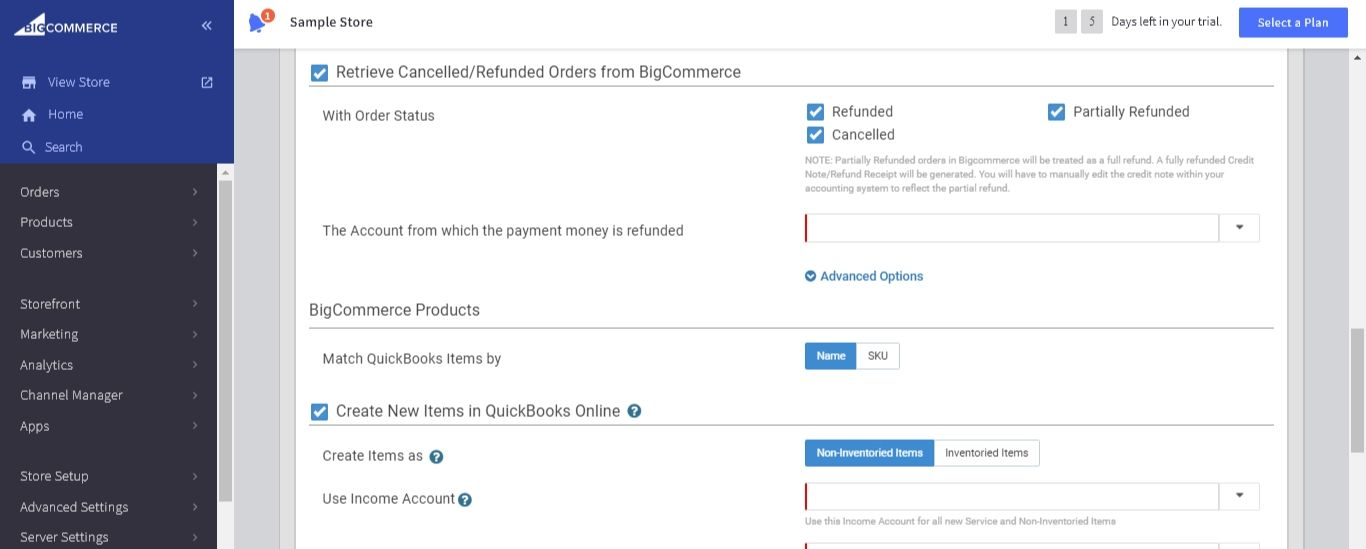This screenshot has width=1366, height=549.
Task: Click help icon beside Use Income Account
Action: tap(465, 499)
